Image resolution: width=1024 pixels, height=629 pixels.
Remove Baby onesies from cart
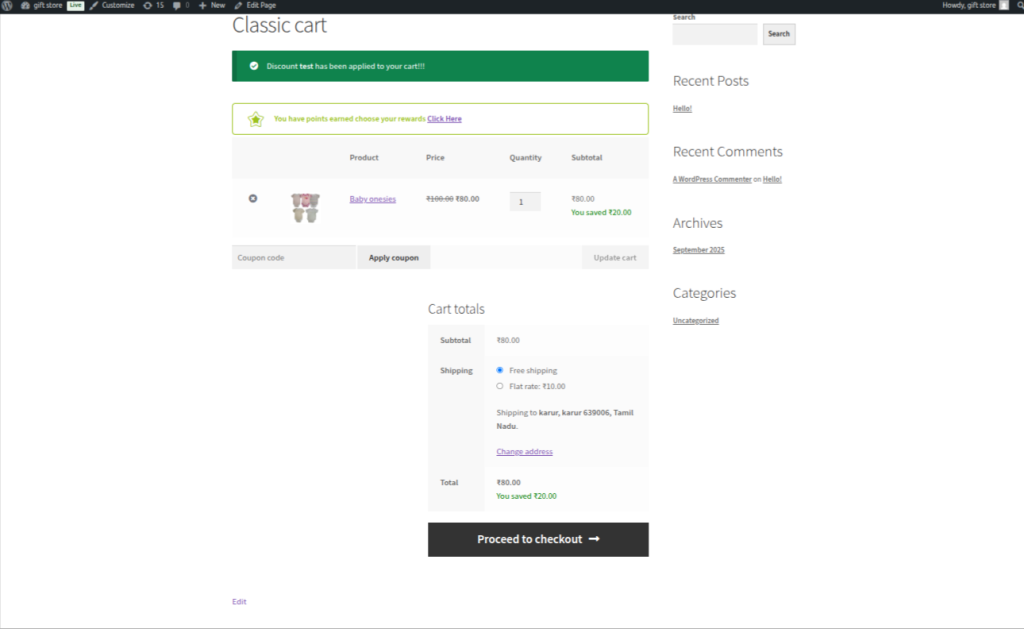click(253, 199)
